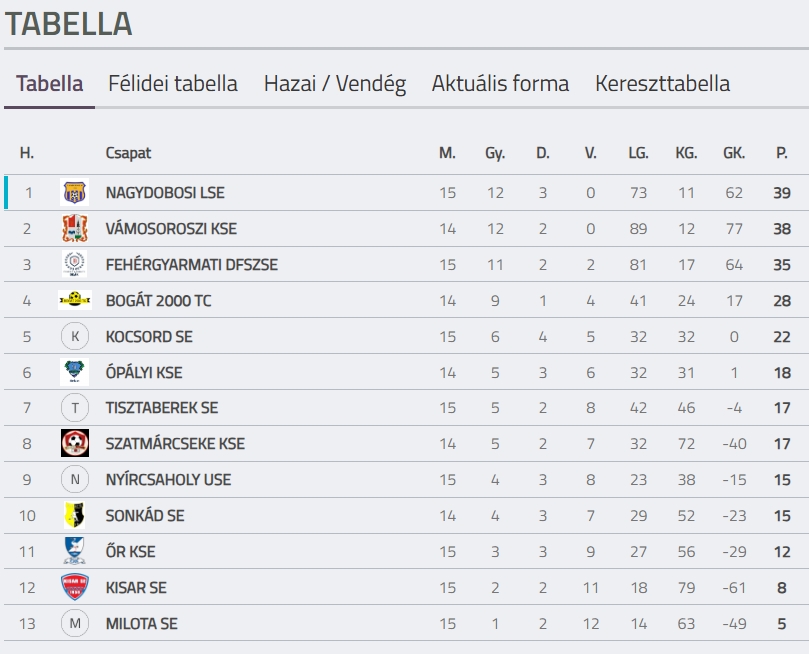The width and height of the screenshot is (809, 654).
Task: Click the Kocsord SE letter K icon
Action: (75, 336)
